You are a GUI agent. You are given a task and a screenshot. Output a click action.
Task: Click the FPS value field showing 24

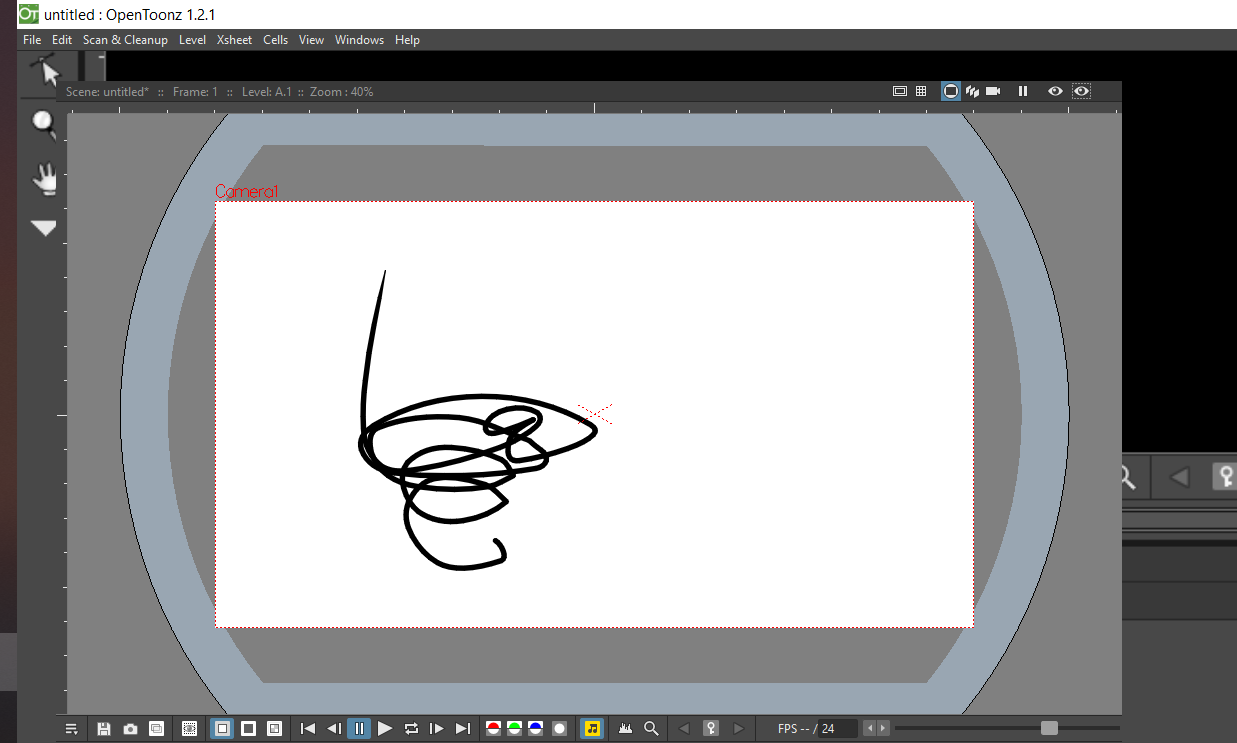pyautogui.click(x=838, y=729)
